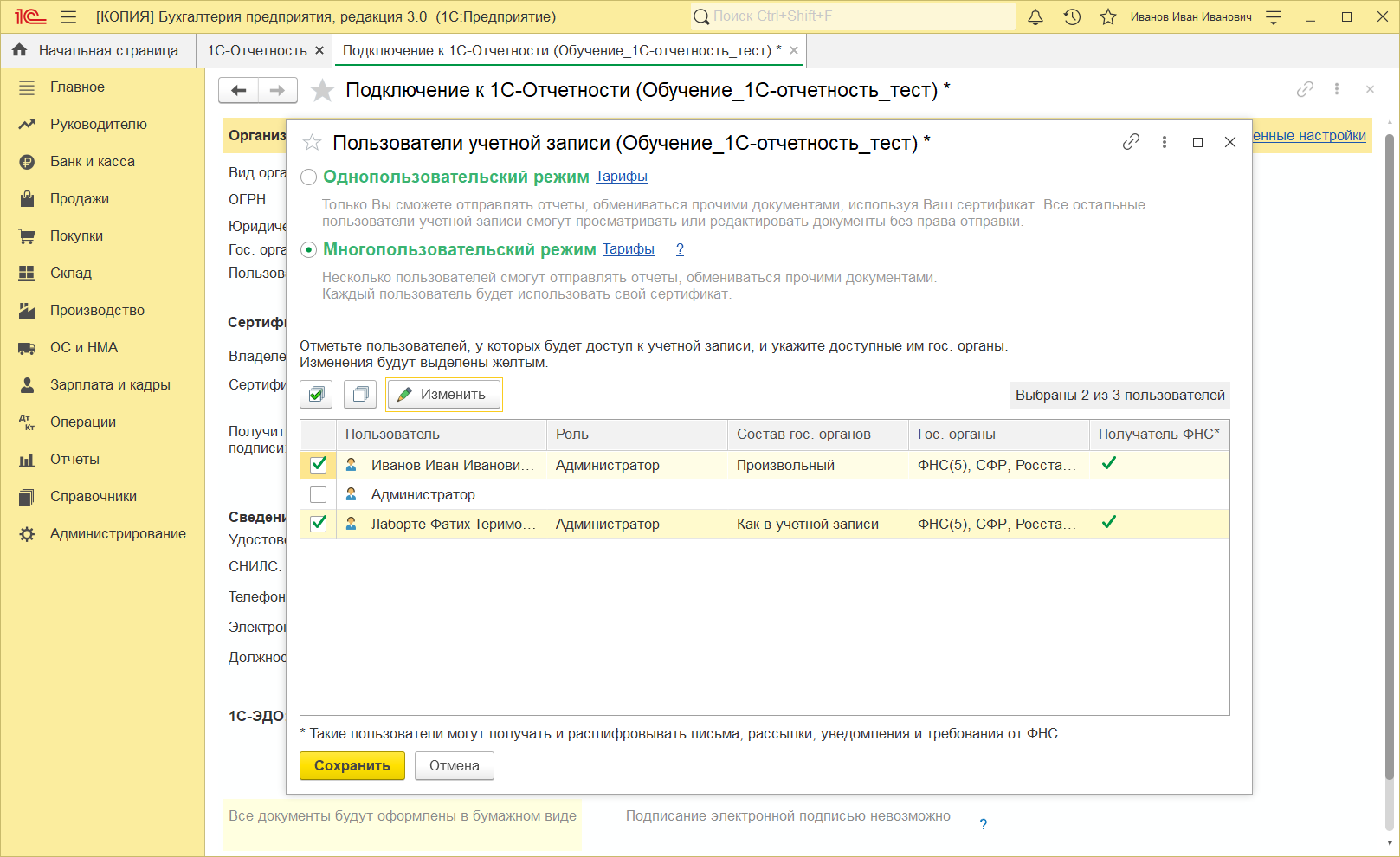Open Склад section in sidebar
Screen dimensions: 1400x857
coord(102,274)
